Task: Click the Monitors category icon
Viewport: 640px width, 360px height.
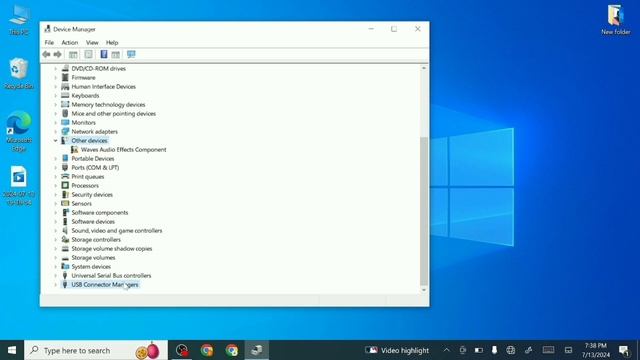Action: click(65, 122)
